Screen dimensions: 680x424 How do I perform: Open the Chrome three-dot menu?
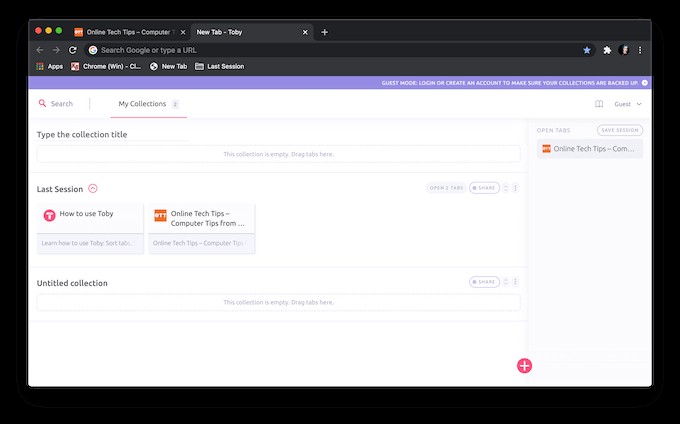[x=640, y=50]
